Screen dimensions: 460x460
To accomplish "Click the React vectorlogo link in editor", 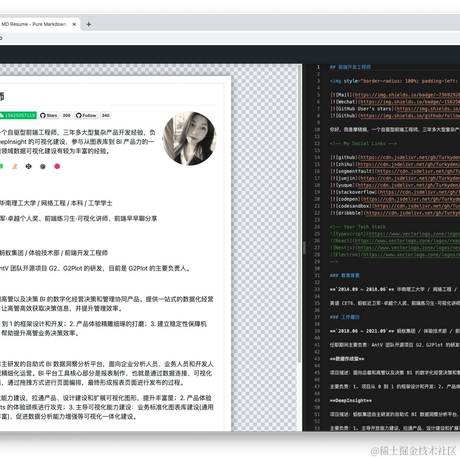I will tap(407, 241).
